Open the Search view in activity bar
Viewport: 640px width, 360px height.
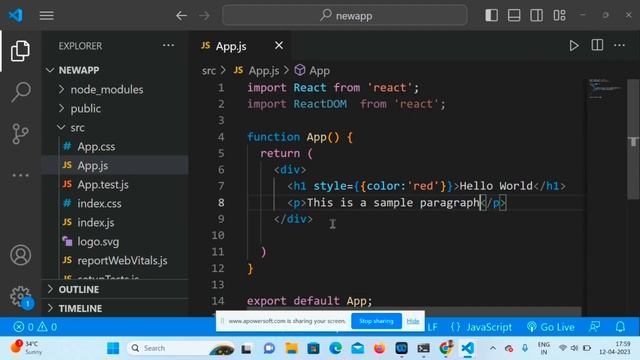(x=20, y=92)
